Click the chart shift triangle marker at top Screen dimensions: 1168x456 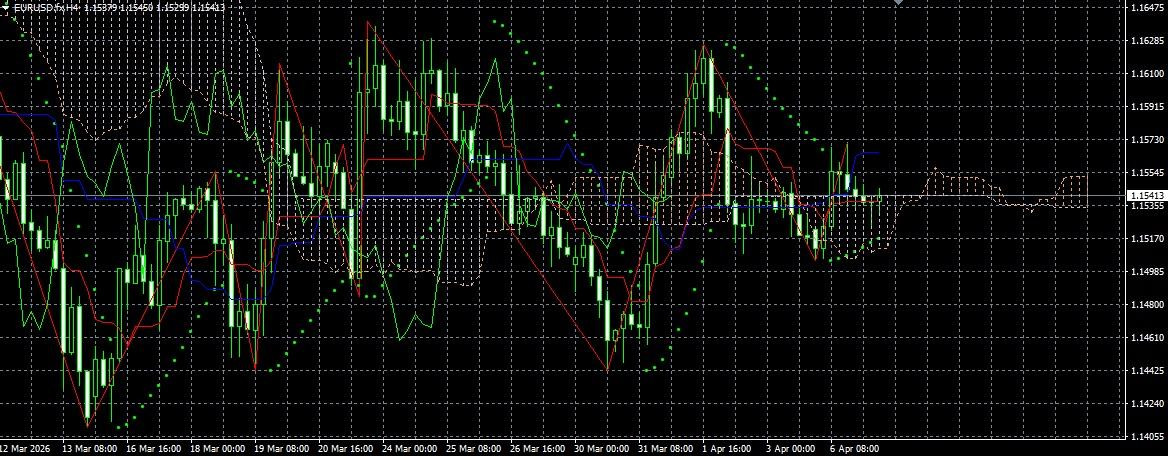click(x=899, y=2)
